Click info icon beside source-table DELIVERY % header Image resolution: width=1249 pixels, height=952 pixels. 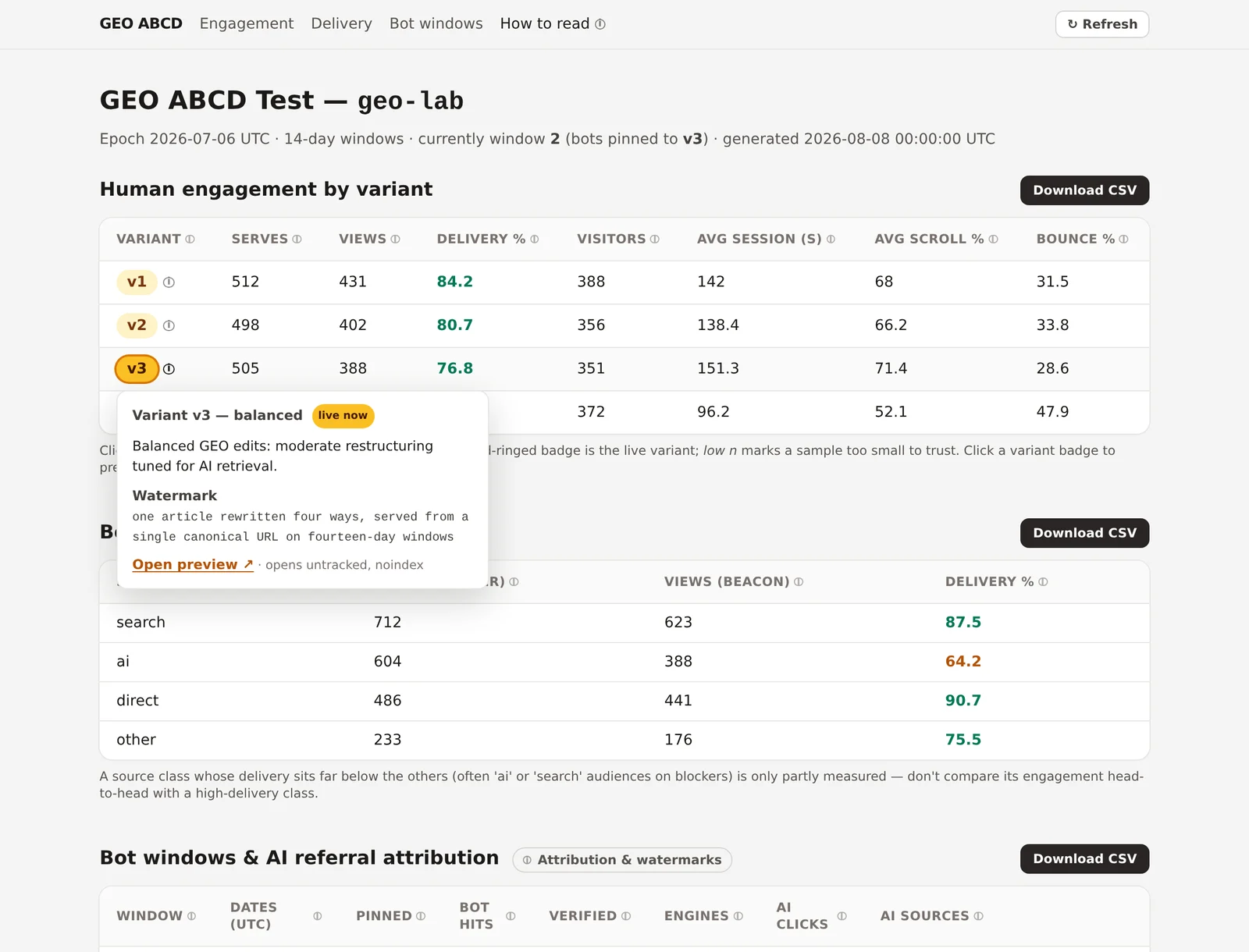click(1043, 582)
